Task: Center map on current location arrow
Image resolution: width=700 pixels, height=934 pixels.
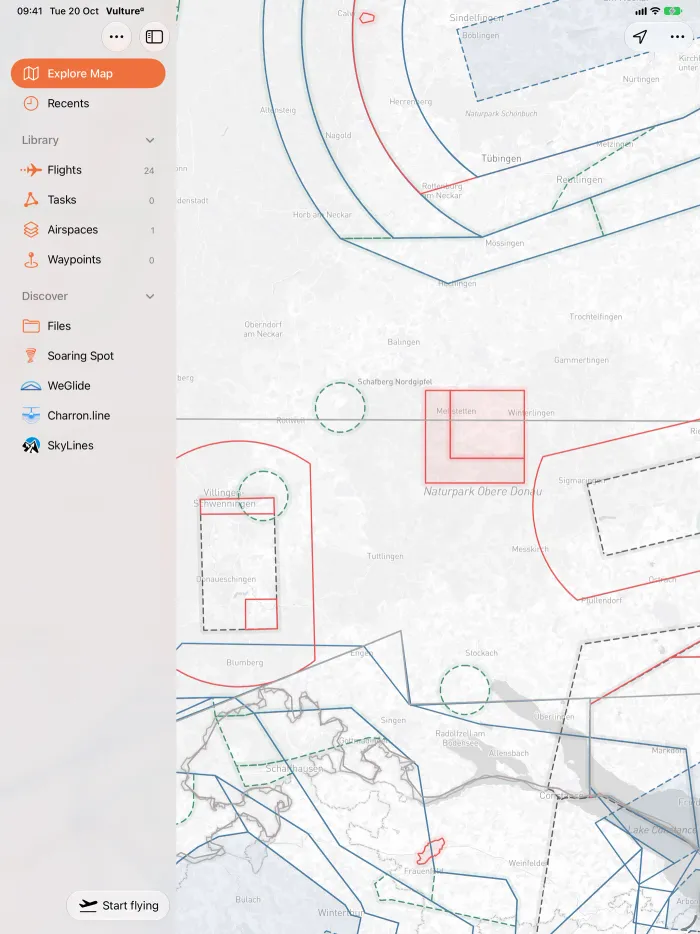Action: (640, 36)
